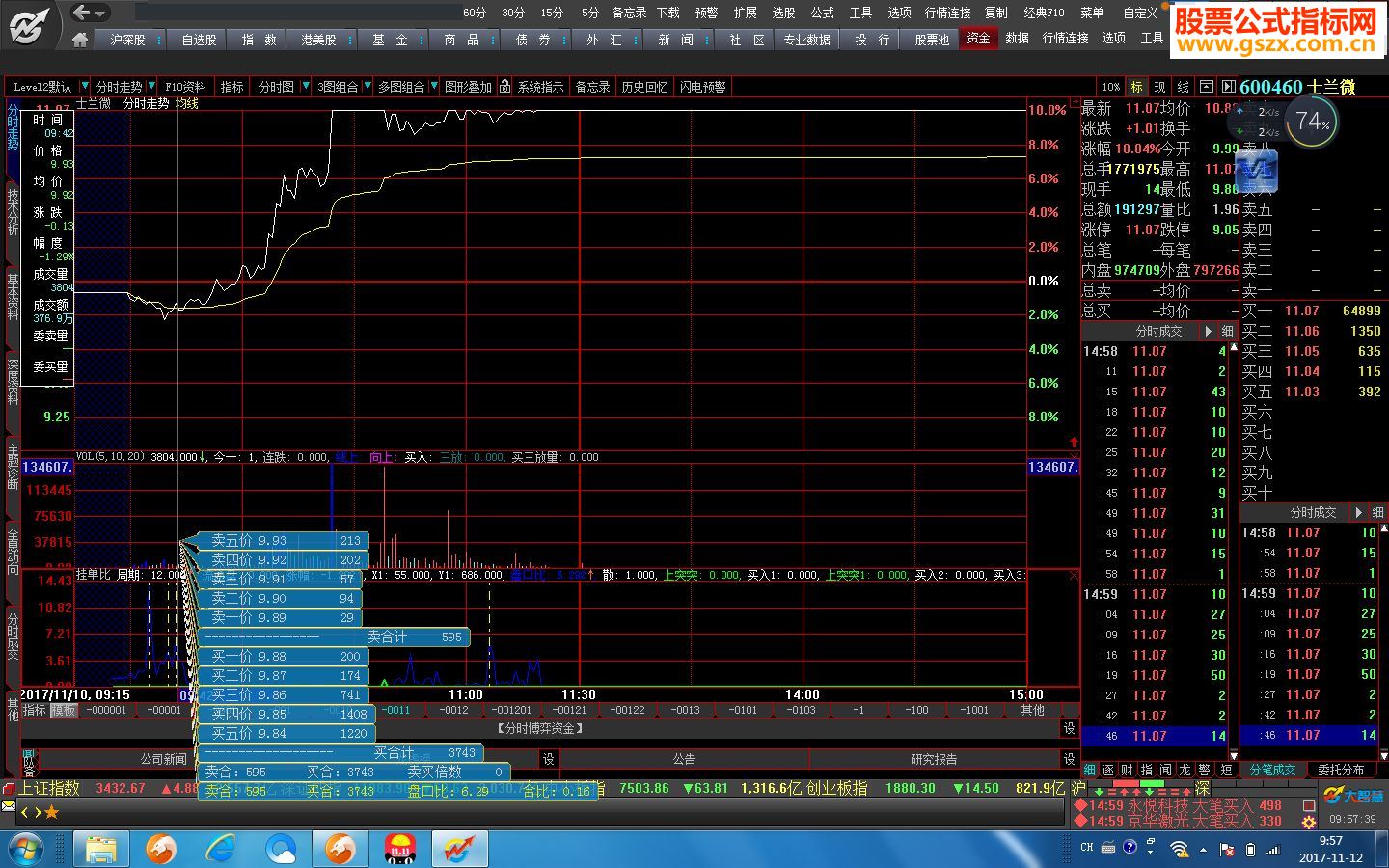
Task: Open the 公式 formula menu
Action: coord(823,13)
